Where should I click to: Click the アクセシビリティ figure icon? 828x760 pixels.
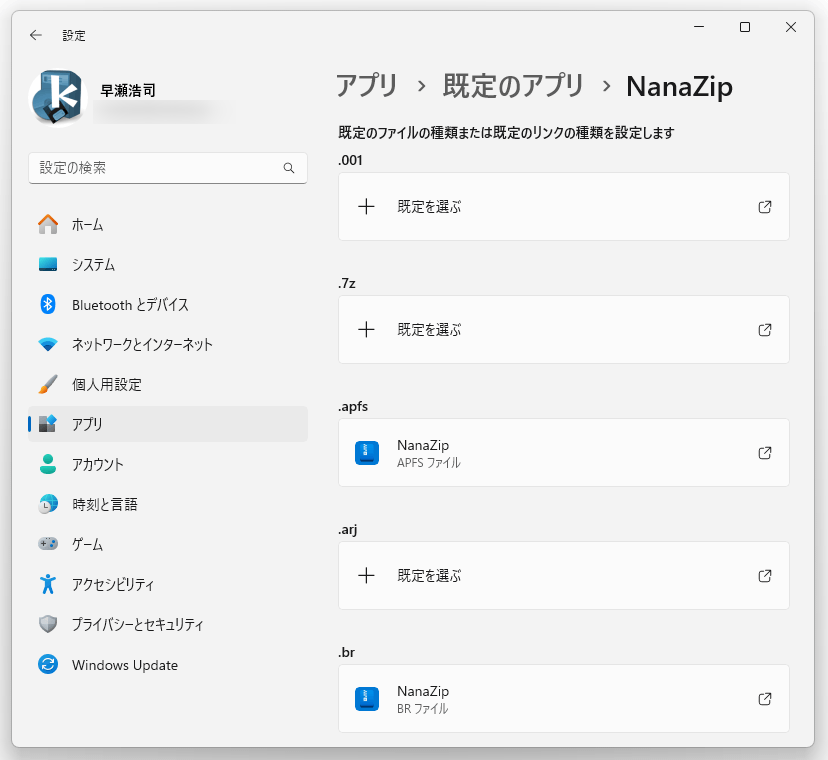[48, 584]
